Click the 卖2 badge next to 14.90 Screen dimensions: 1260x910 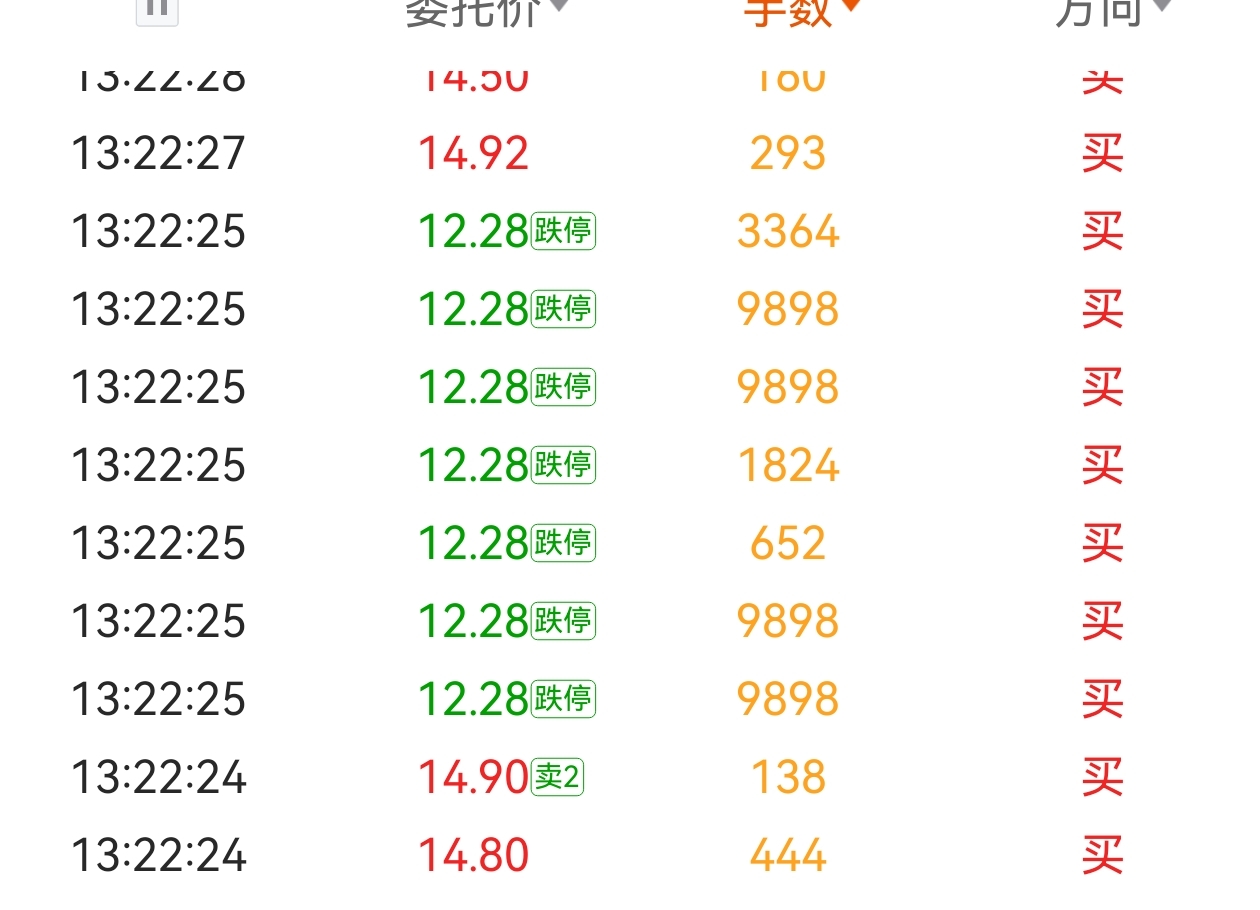(x=558, y=777)
